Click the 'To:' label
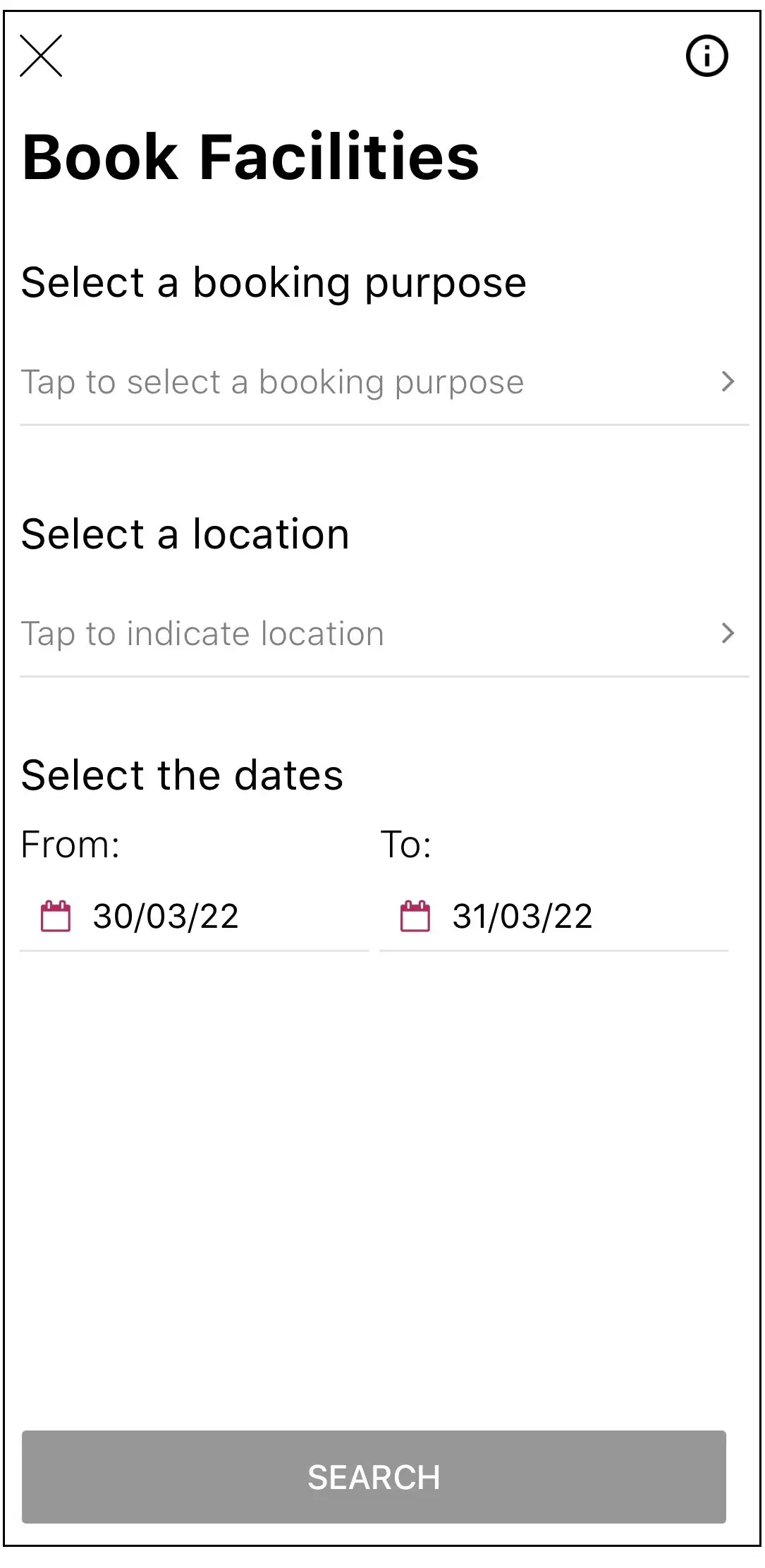Image resolution: width=765 pixels, height=1568 pixels. [x=405, y=844]
